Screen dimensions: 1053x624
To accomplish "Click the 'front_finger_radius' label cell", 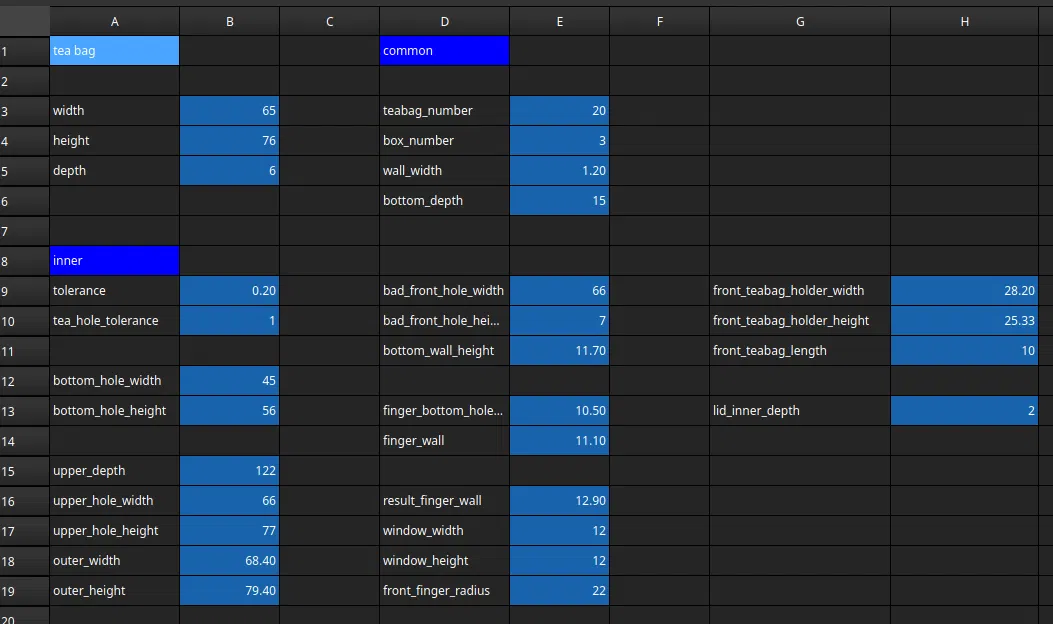I will click(x=444, y=591).
